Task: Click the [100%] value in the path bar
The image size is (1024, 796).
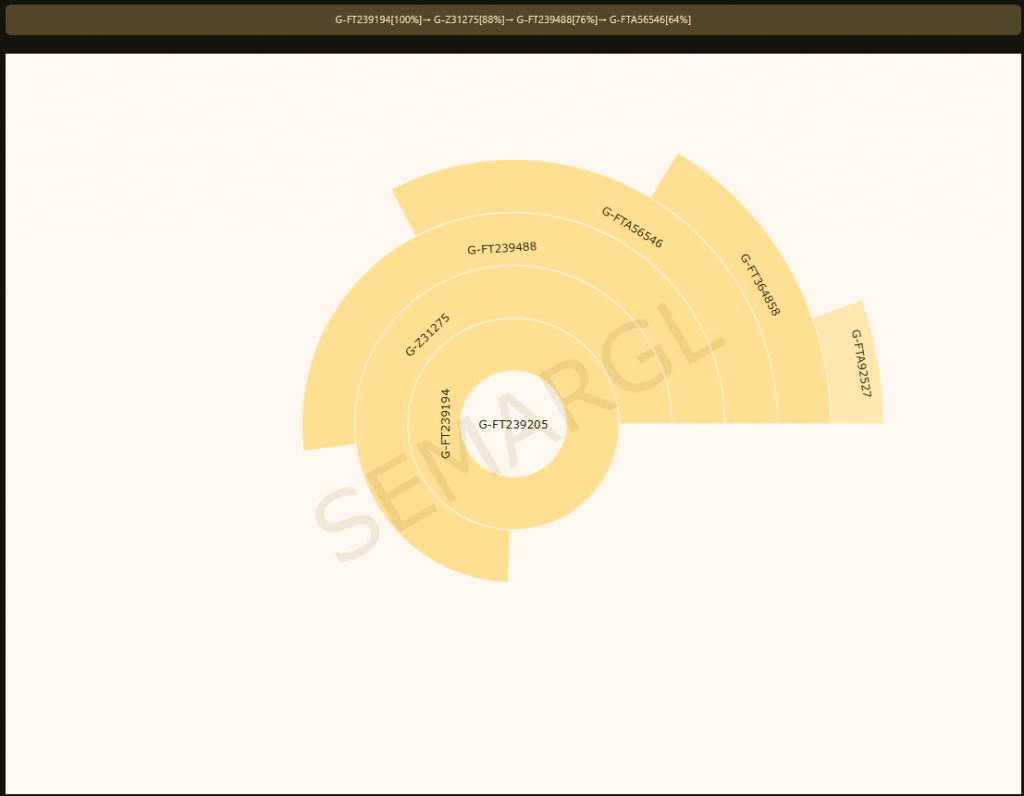Action: pos(408,20)
